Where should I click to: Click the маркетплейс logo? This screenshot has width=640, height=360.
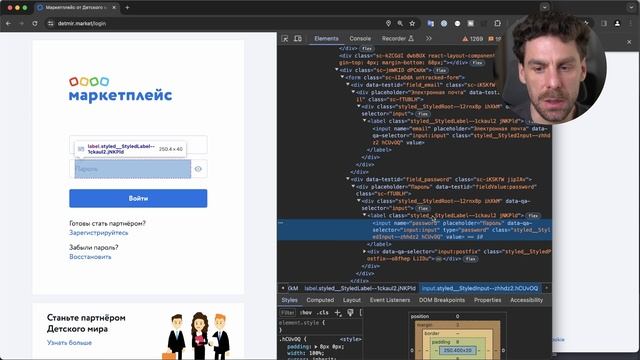coord(120,89)
